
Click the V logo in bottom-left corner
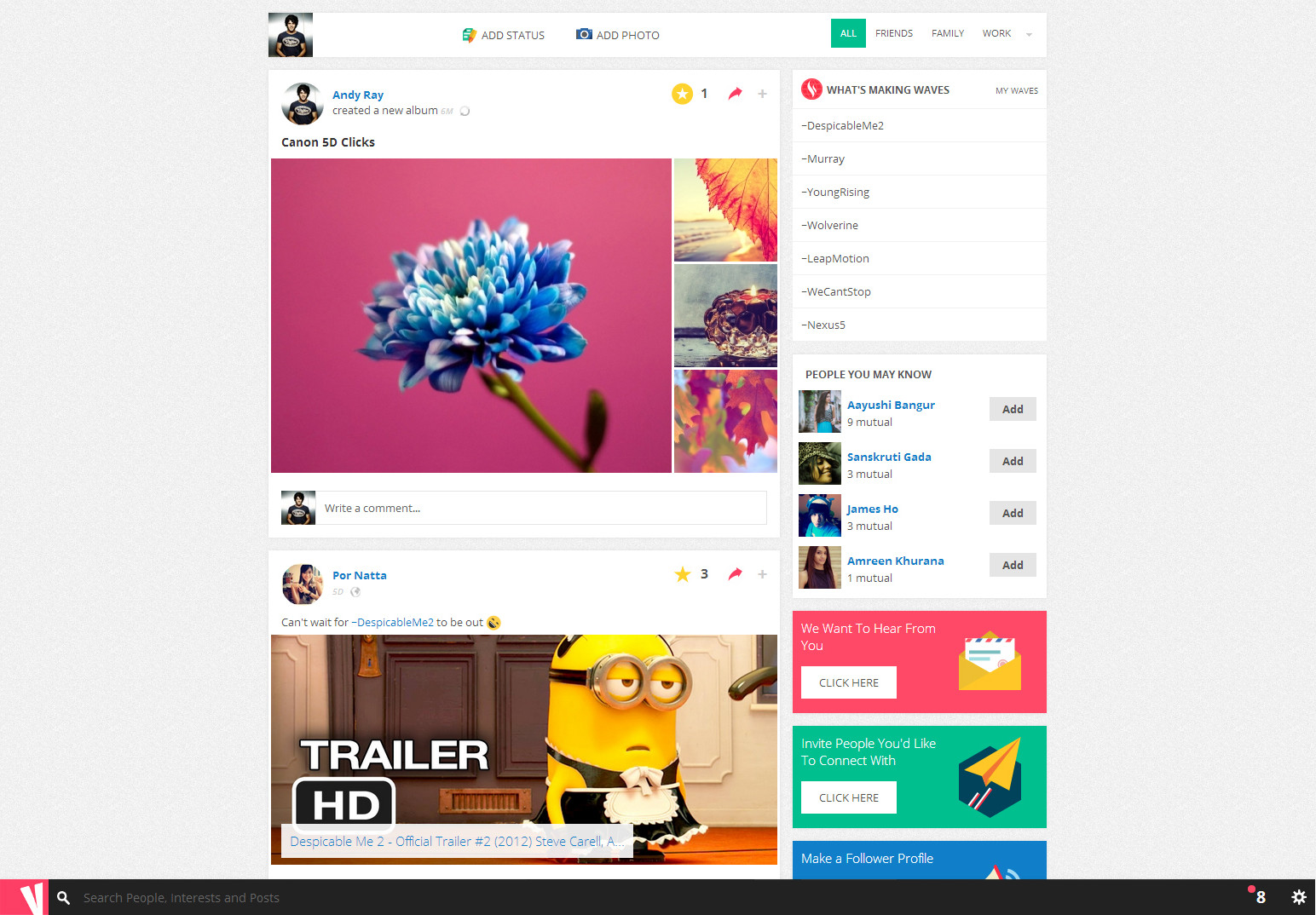[25, 897]
